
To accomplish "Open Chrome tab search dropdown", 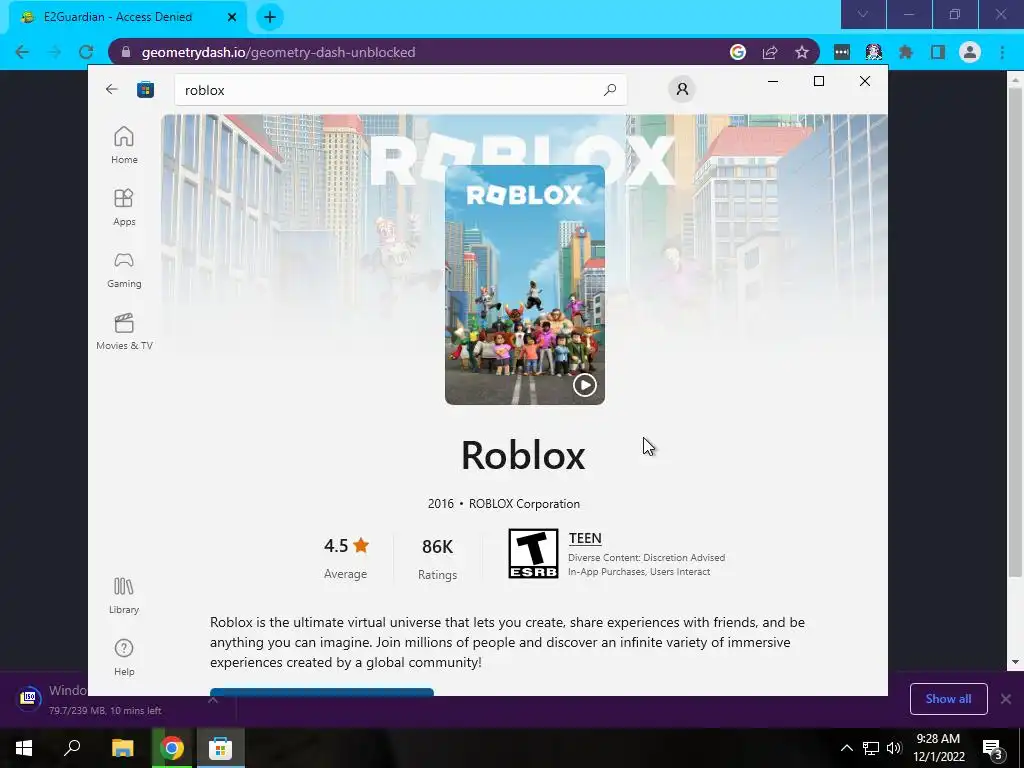I will [863, 14].
